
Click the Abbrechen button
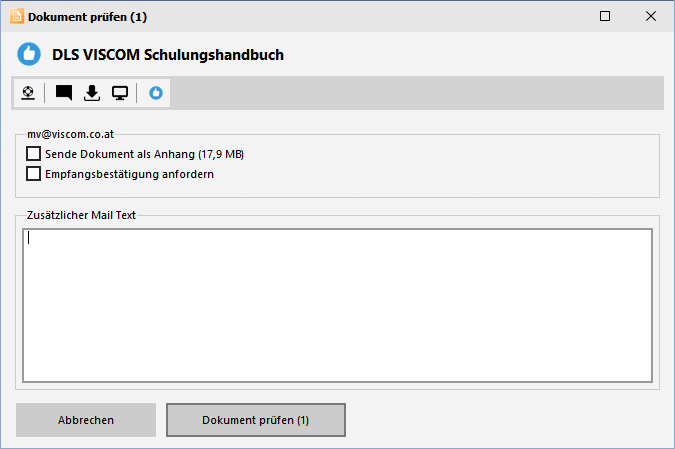pyautogui.click(x=86, y=420)
